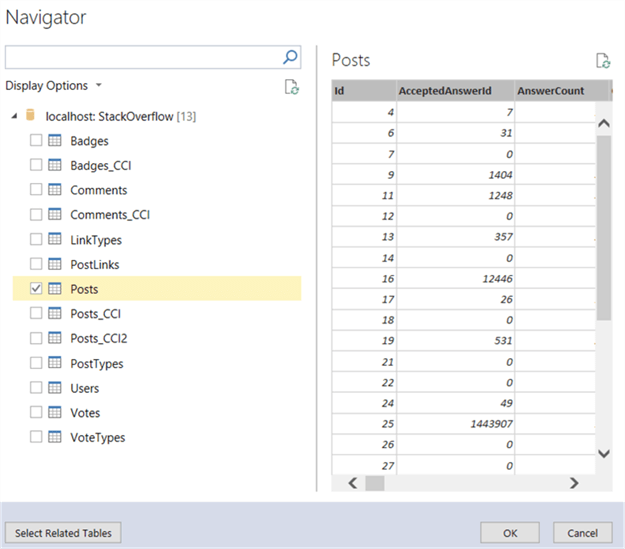Select the Comments table row
This screenshot has height=549, width=625.
tap(157, 190)
